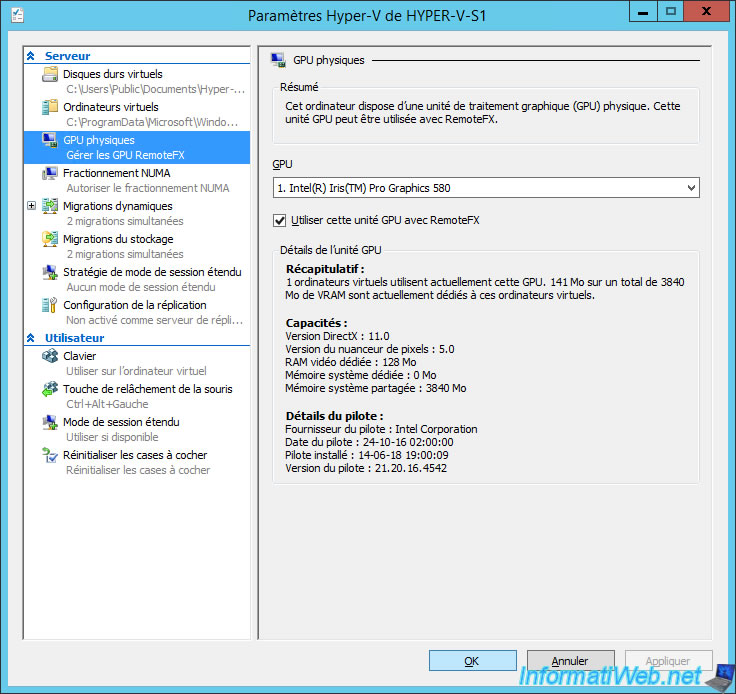Click the GPU physiques icon in the sidebar
Image resolution: width=736 pixels, height=694 pixels.
(x=50, y=140)
